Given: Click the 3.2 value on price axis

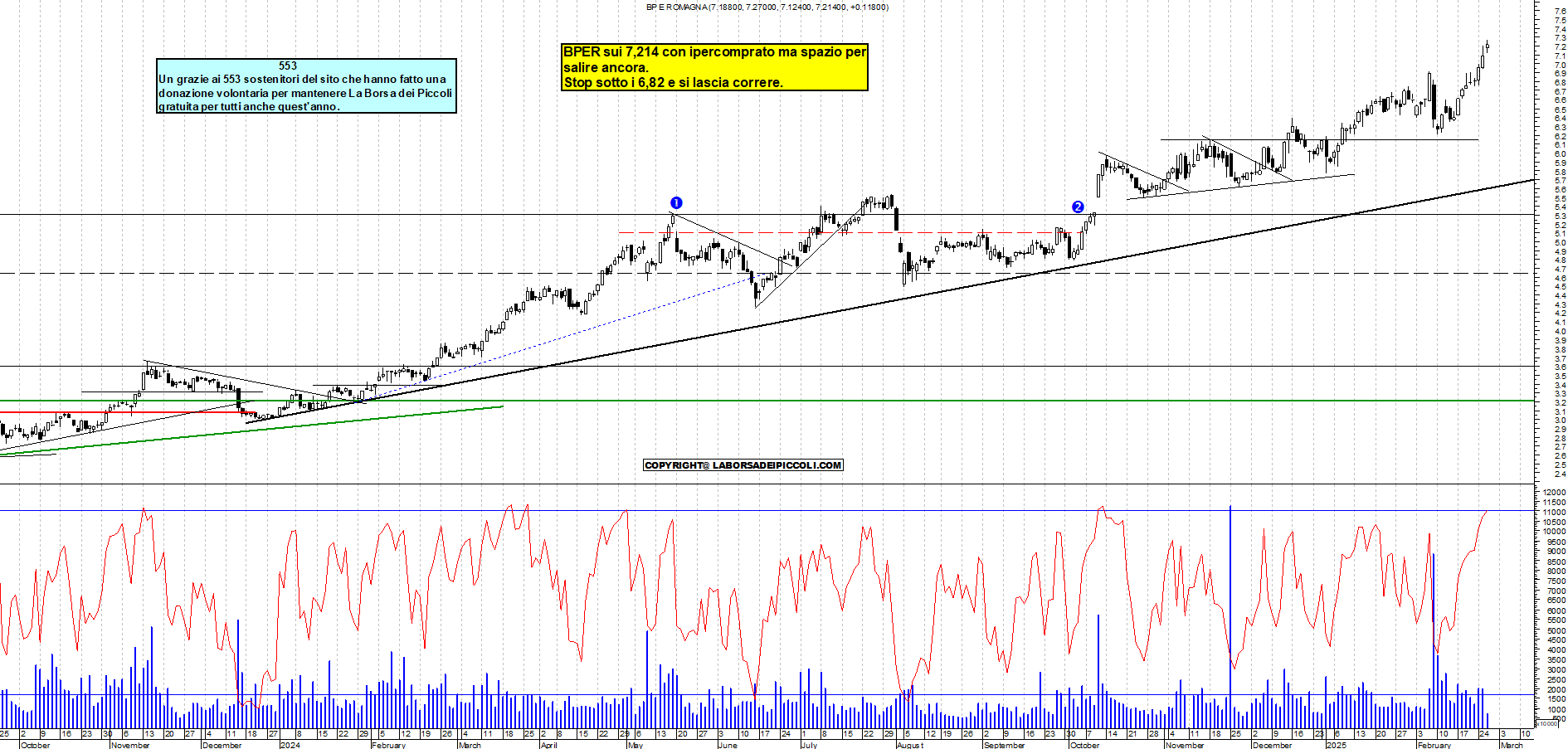Looking at the screenshot, I should (x=1561, y=402).
